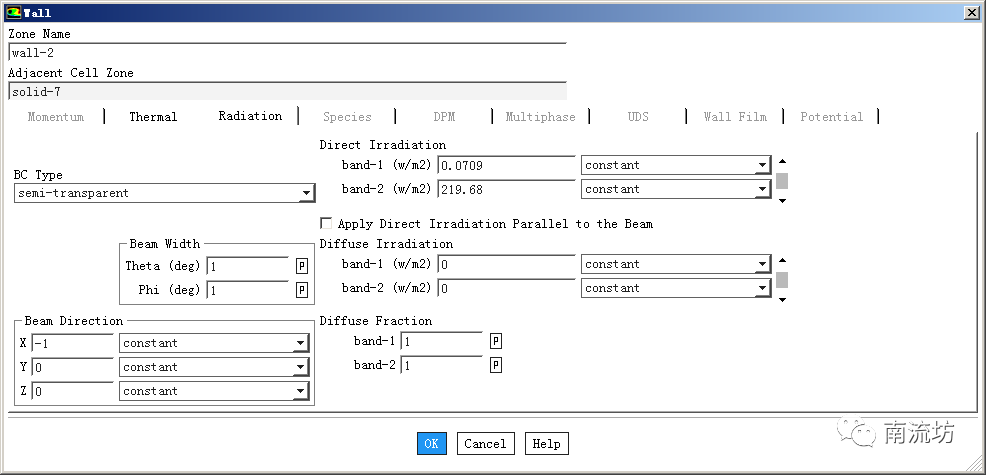Click the Theta parameter P icon
This screenshot has width=986, height=475.
301,266
